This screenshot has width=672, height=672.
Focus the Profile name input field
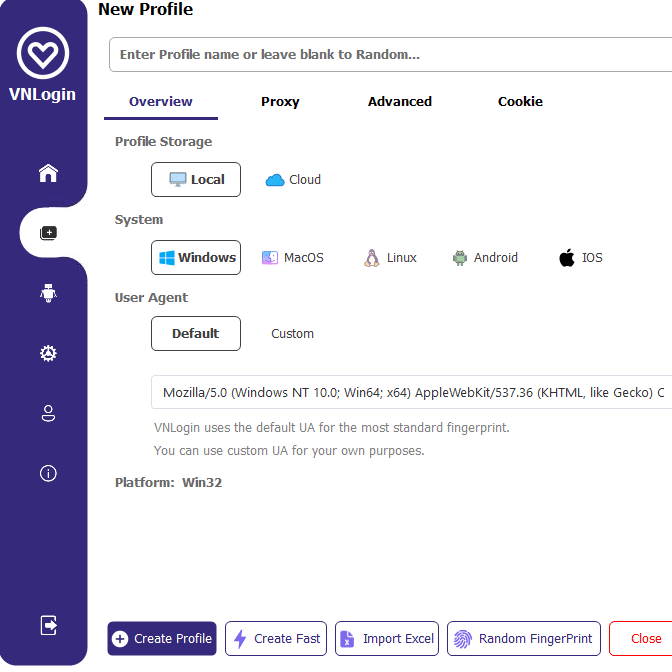coord(390,54)
